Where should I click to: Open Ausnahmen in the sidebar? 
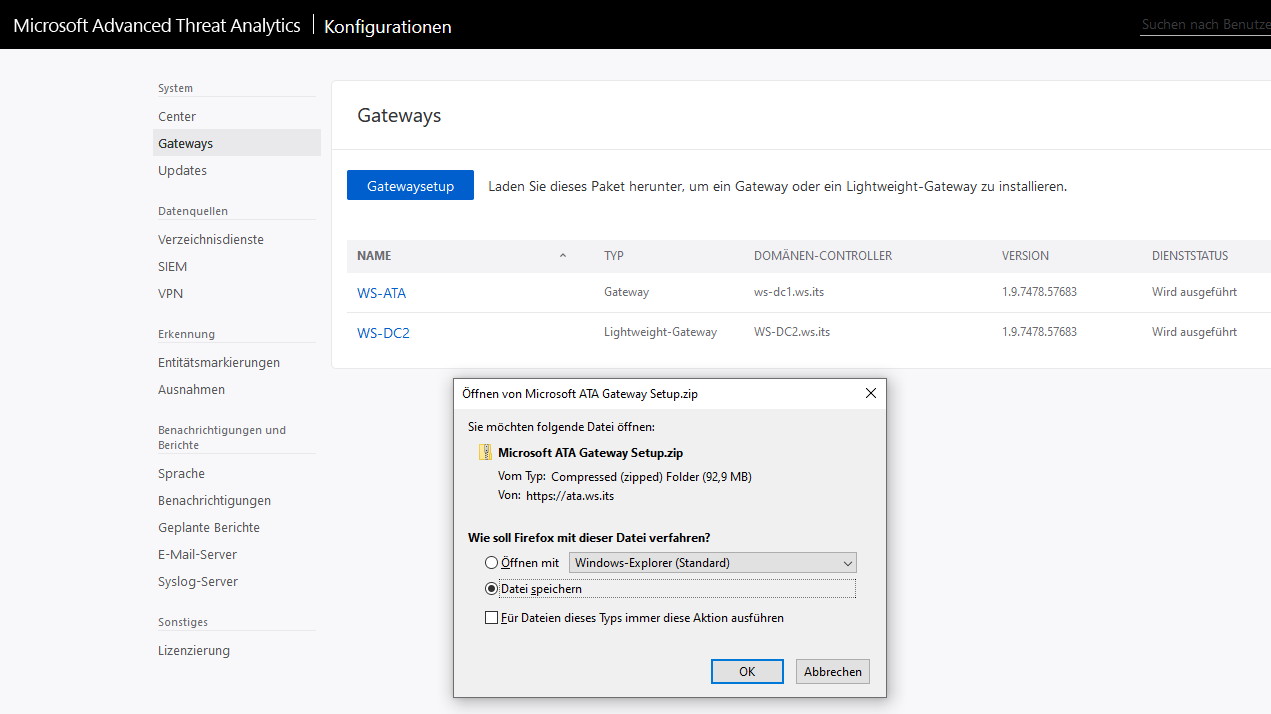point(191,390)
